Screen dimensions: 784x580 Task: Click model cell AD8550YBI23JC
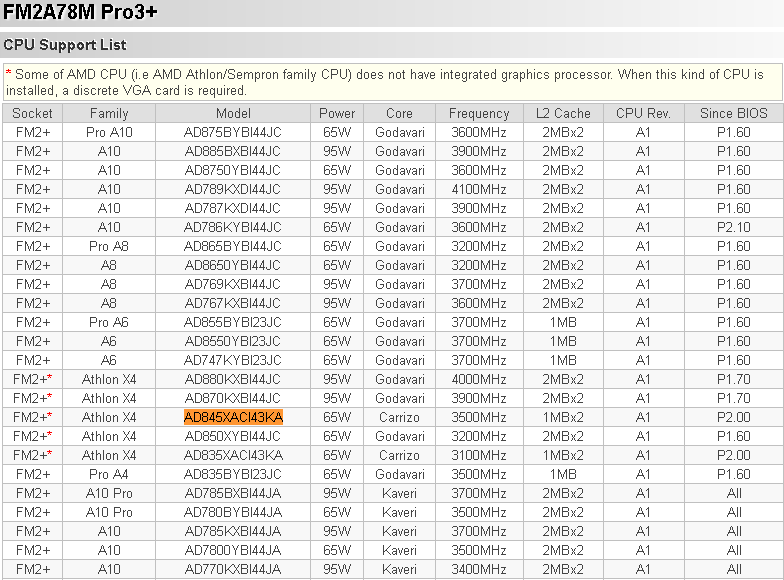[233, 342]
